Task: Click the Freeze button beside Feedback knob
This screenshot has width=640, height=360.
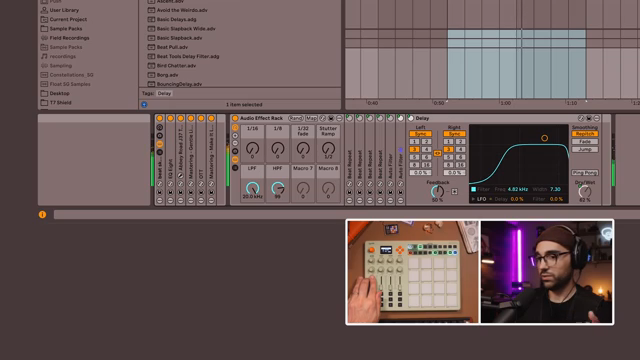Action: (x=454, y=191)
